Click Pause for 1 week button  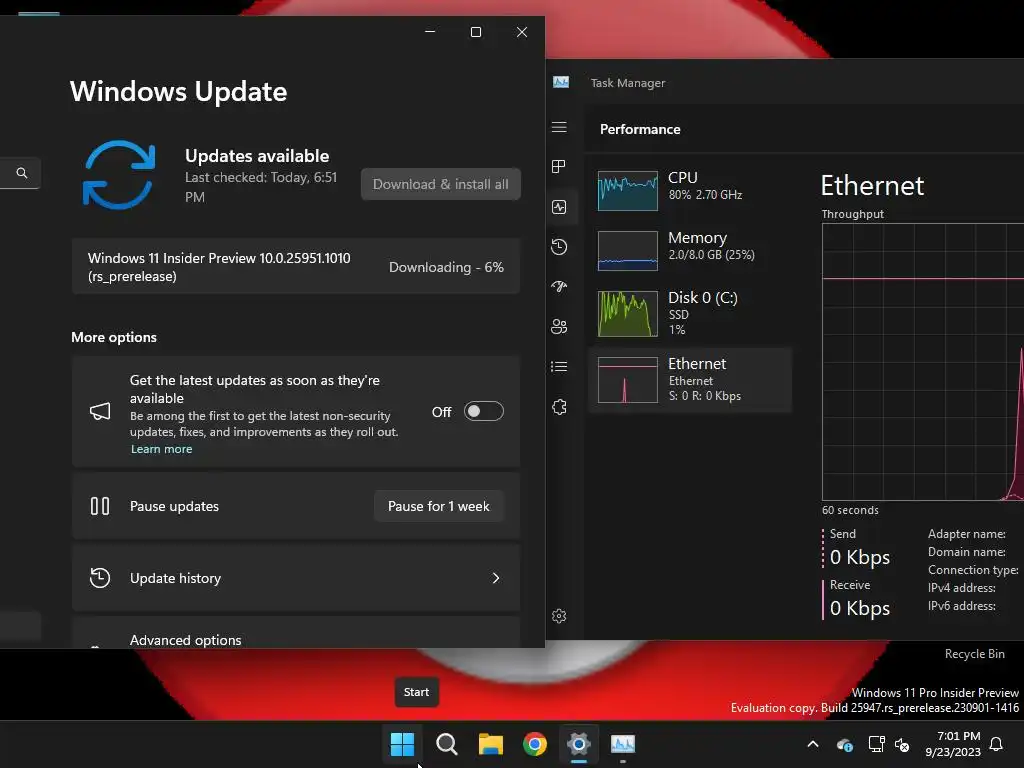pos(439,506)
